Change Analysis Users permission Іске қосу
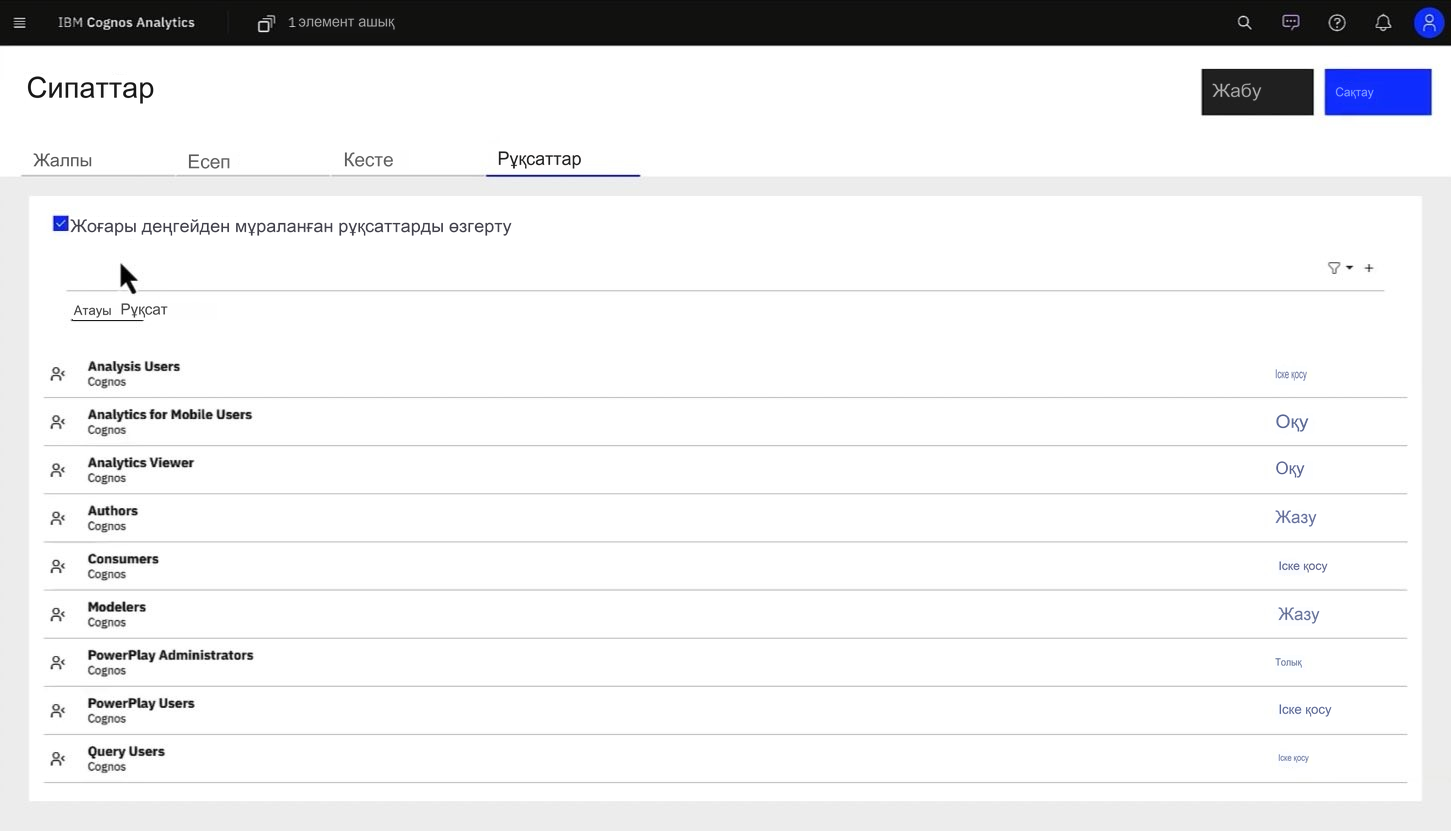1451x831 pixels. [x=1290, y=374]
